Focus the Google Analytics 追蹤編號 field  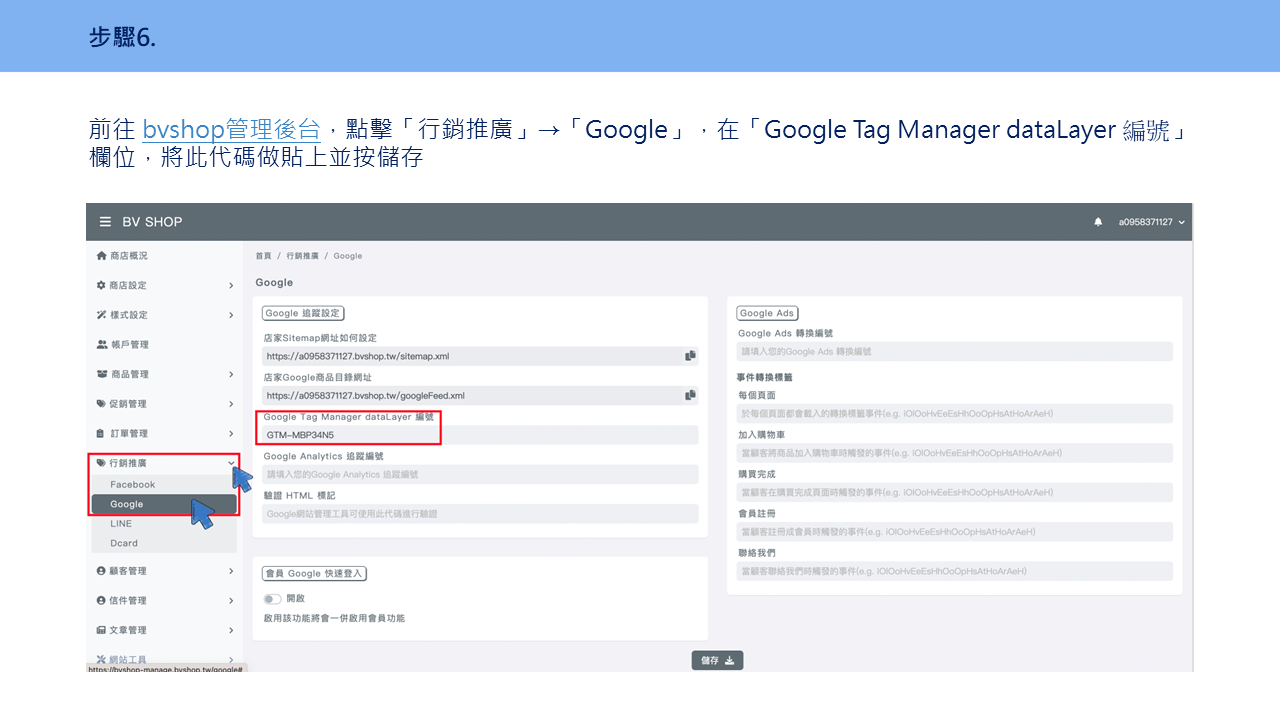click(481, 474)
